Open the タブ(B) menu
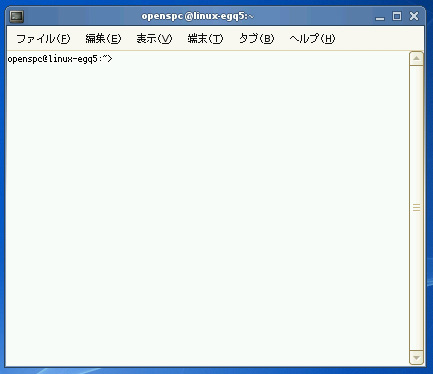Screen dimensions: 433x374 (x=256, y=39)
